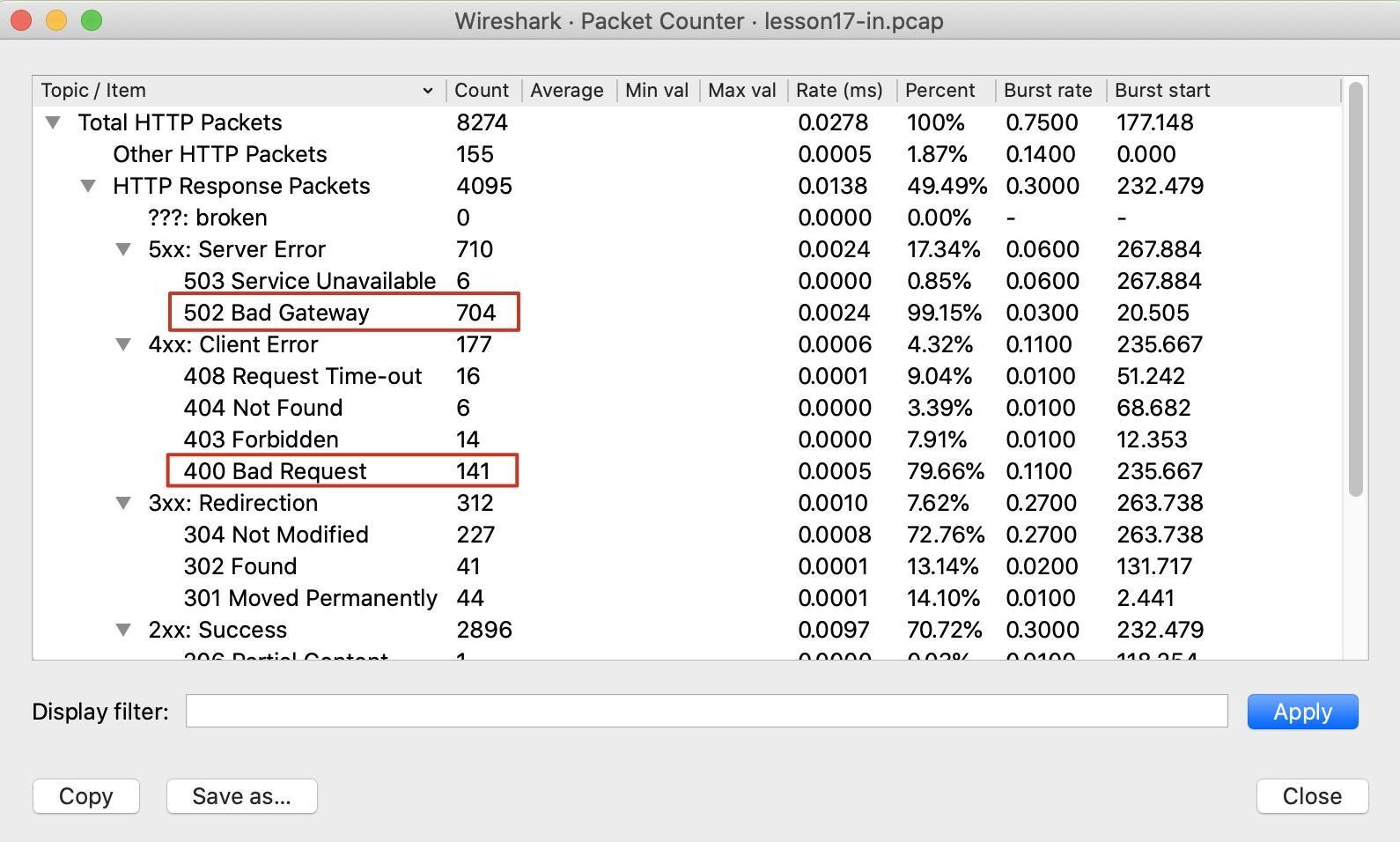
Task: Sort by Burst rate column header
Action: coord(1048,91)
